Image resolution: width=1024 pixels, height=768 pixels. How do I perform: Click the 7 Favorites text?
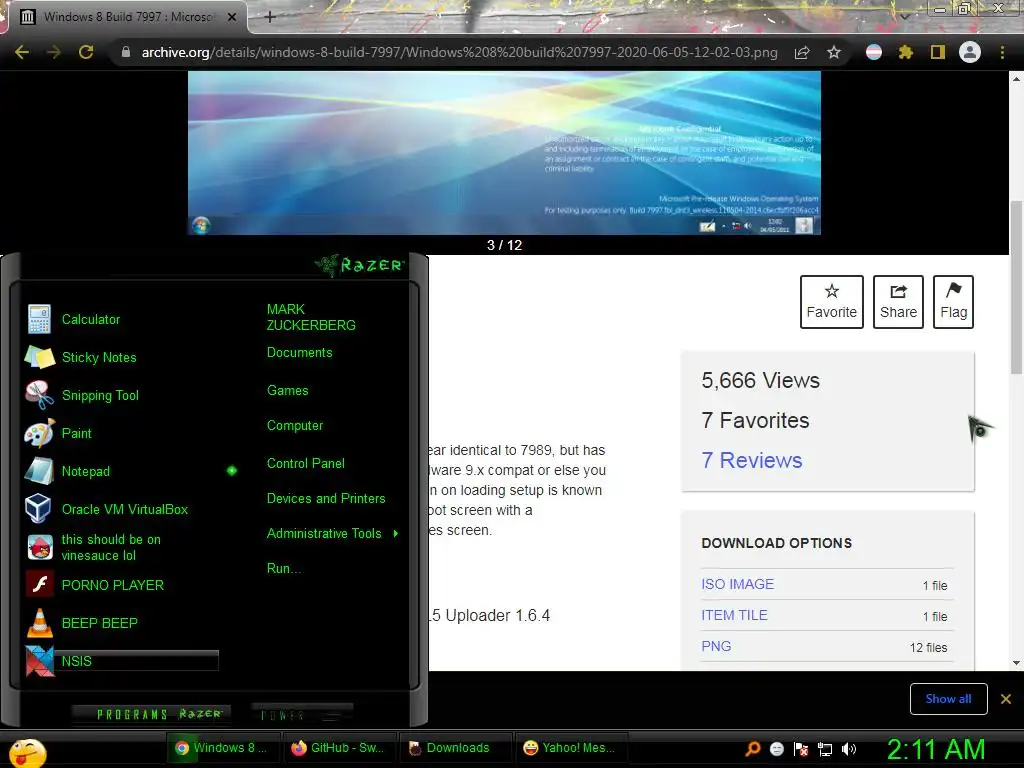755,421
